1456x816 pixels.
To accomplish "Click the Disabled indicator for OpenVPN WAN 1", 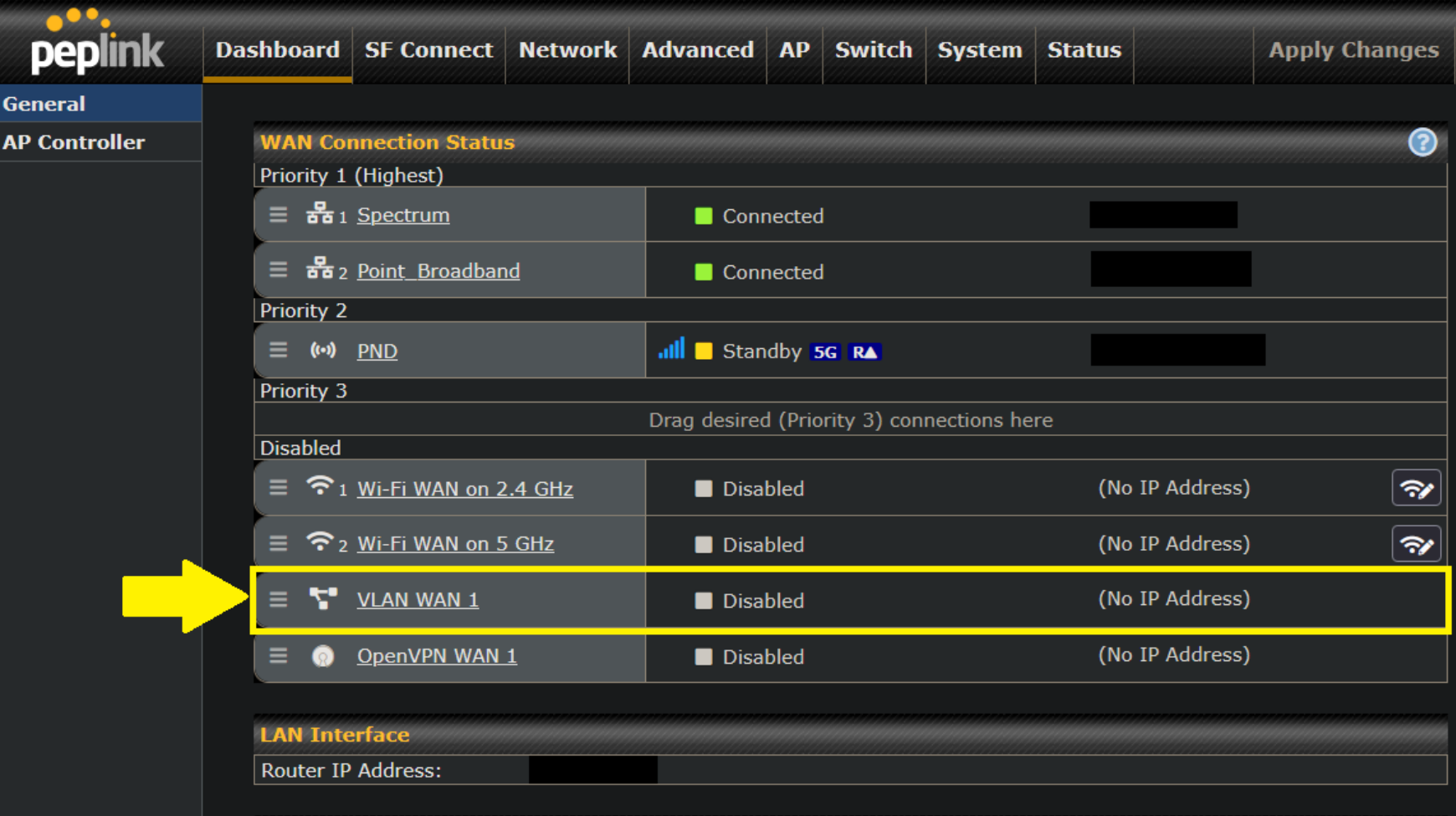I will (x=704, y=657).
